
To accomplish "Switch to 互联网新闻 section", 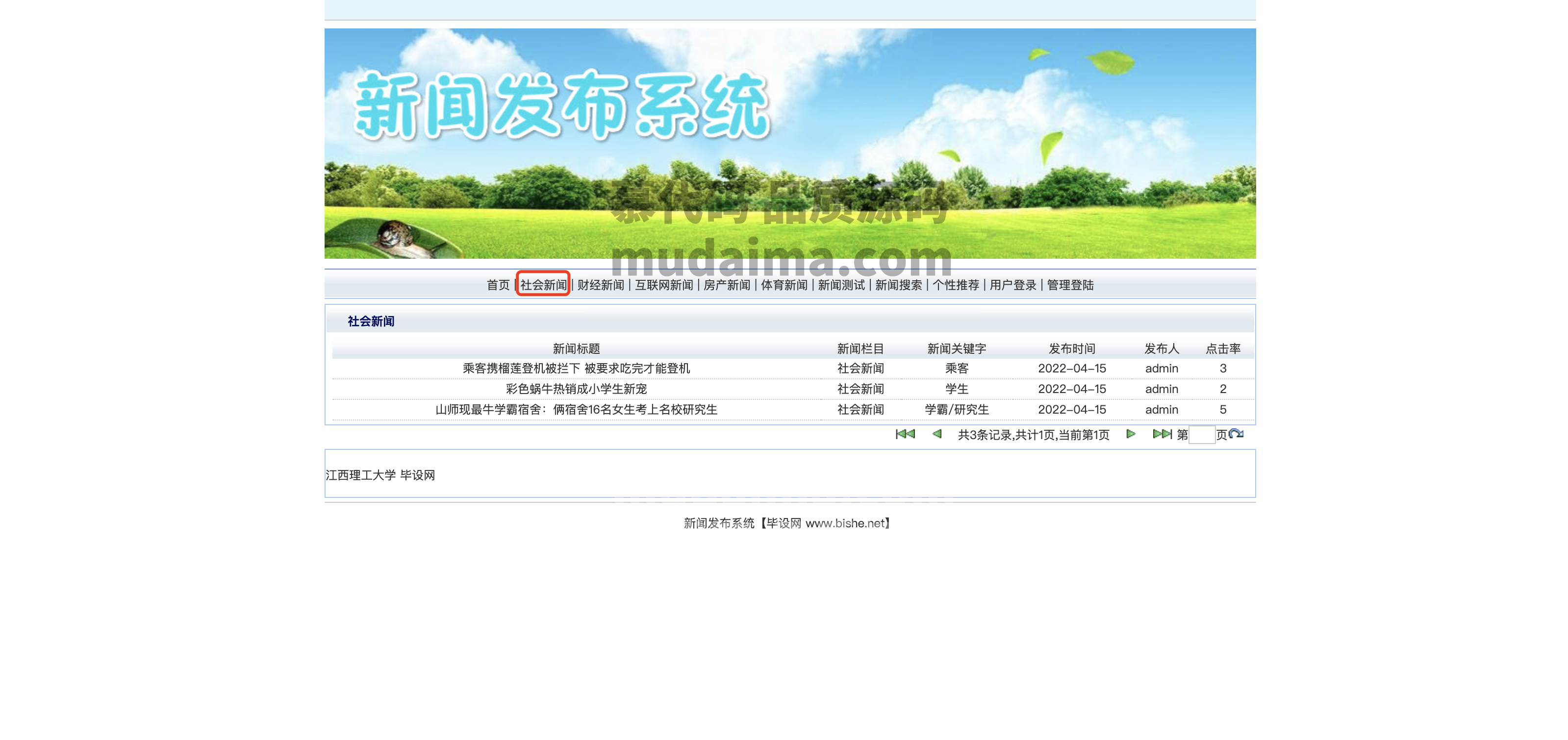I will tap(664, 285).
